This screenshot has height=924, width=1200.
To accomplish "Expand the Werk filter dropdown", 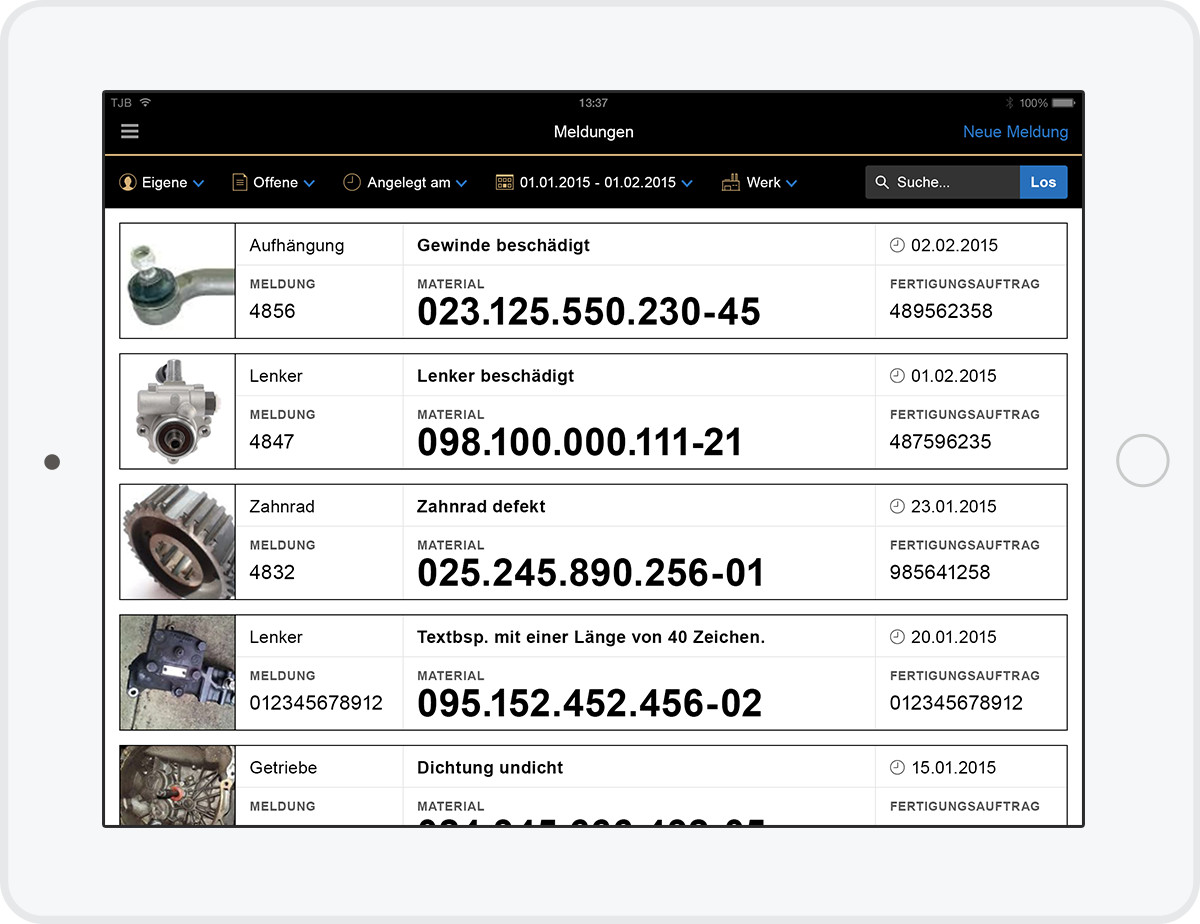I will (x=793, y=183).
